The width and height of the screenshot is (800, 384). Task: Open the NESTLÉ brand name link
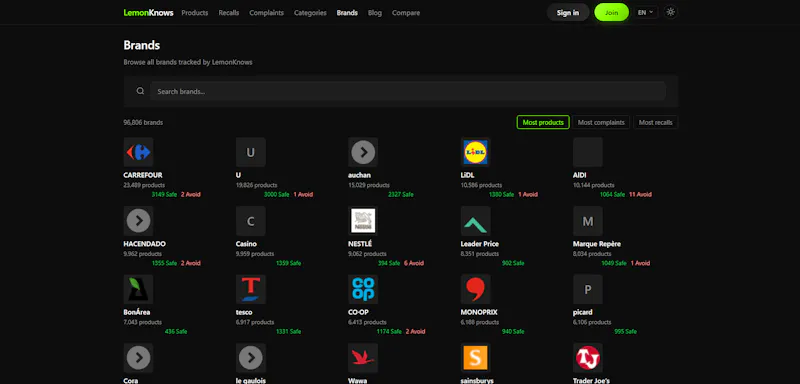360,244
